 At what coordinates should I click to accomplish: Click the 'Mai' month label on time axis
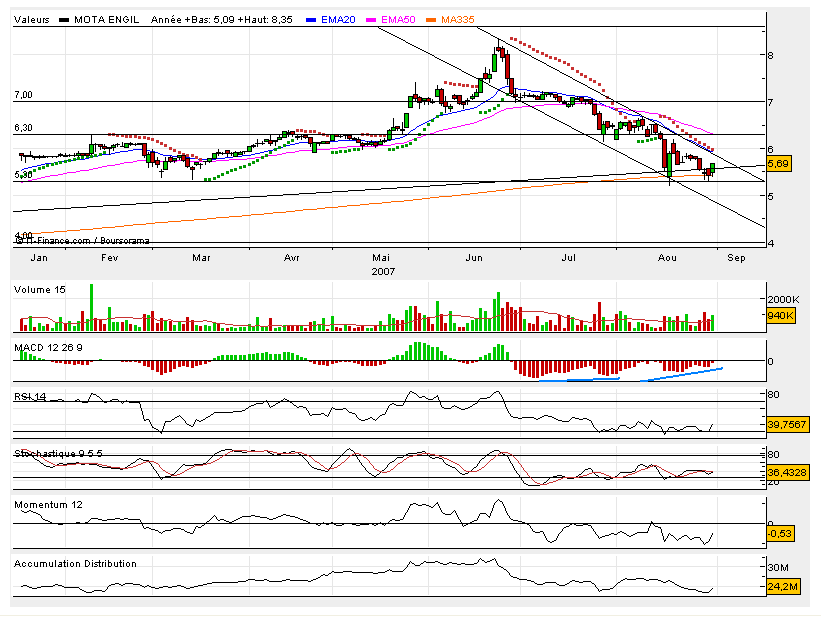click(x=381, y=258)
